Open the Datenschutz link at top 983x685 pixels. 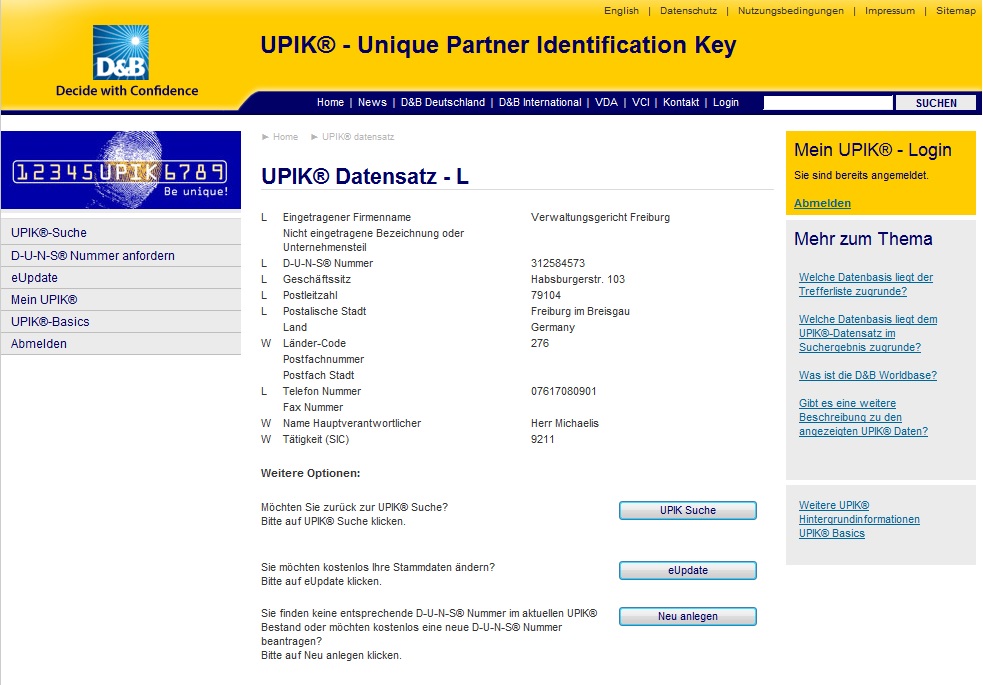click(x=688, y=11)
